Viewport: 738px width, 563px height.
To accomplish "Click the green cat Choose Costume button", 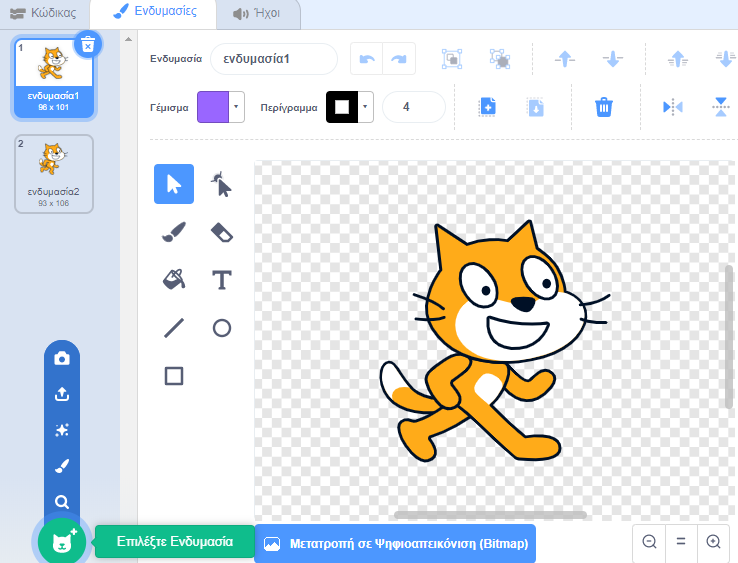I will tap(62, 542).
